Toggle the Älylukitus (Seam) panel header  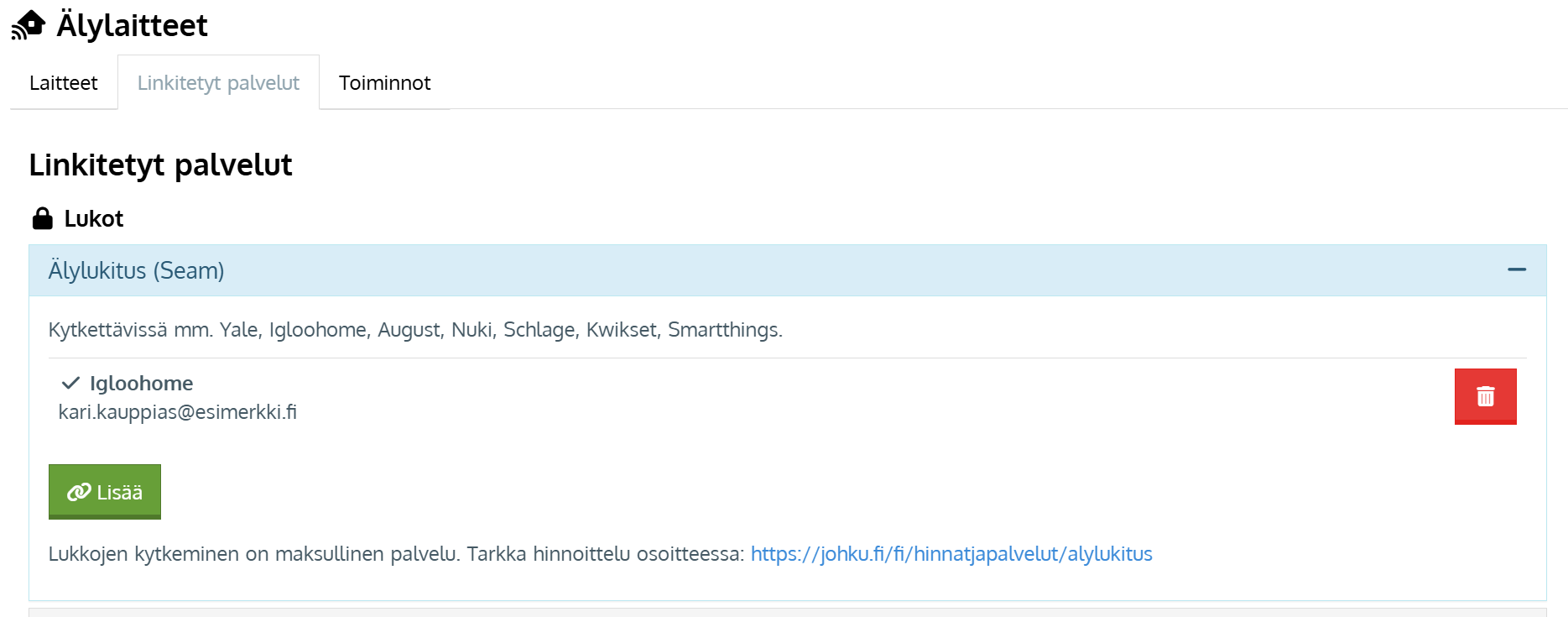pyautogui.click(x=787, y=270)
